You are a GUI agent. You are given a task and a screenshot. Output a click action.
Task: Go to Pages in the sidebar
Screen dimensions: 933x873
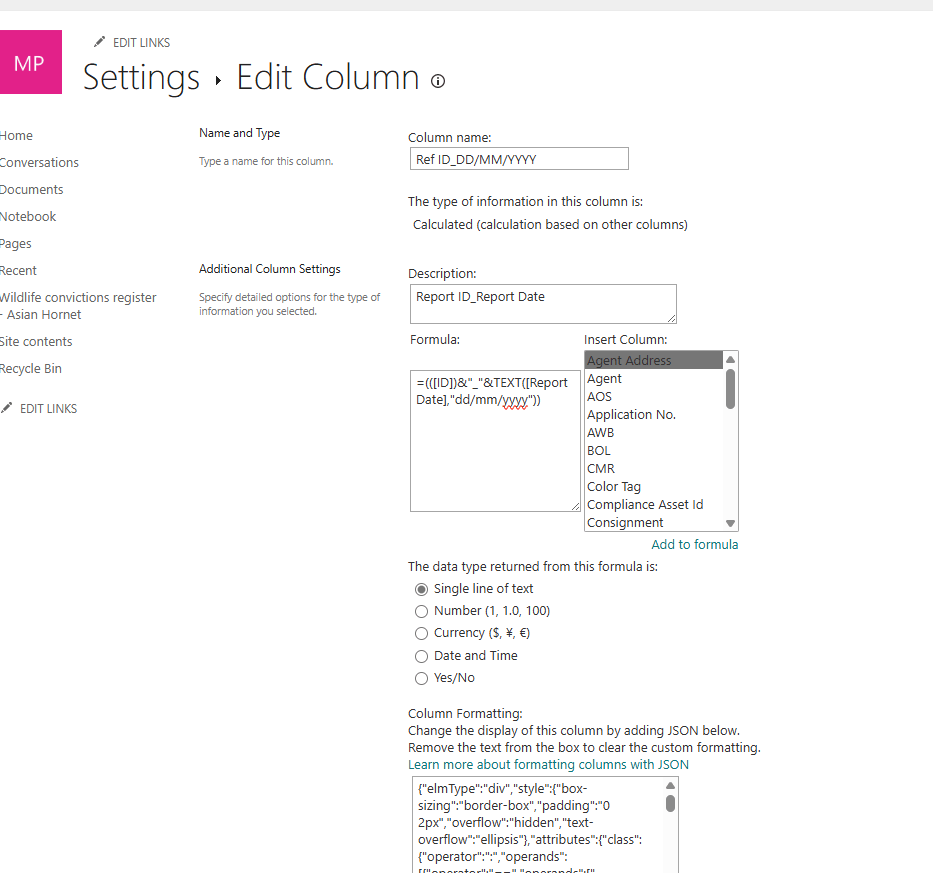pos(15,243)
